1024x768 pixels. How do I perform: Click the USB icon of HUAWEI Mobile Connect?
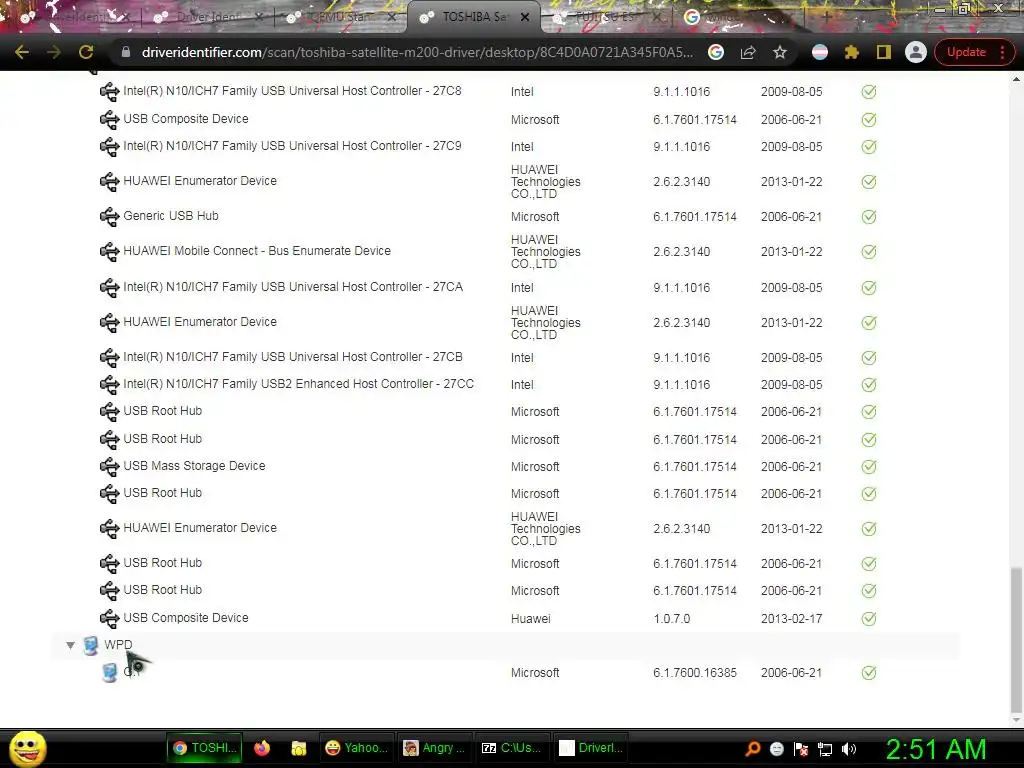[x=109, y=251]
